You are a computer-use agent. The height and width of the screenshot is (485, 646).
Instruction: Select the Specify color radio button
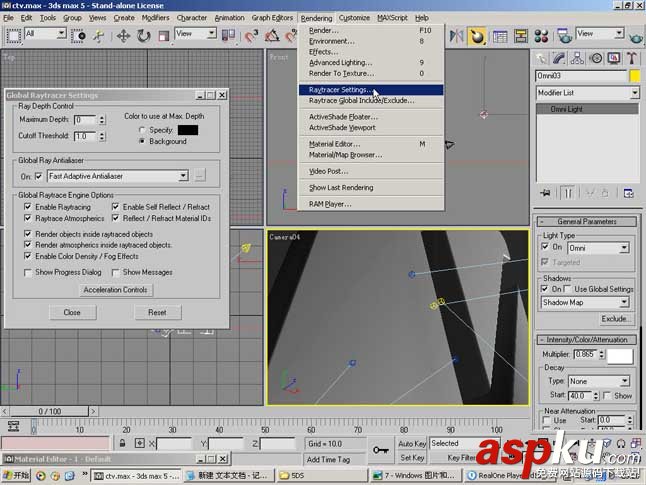(x=142, y=130)
